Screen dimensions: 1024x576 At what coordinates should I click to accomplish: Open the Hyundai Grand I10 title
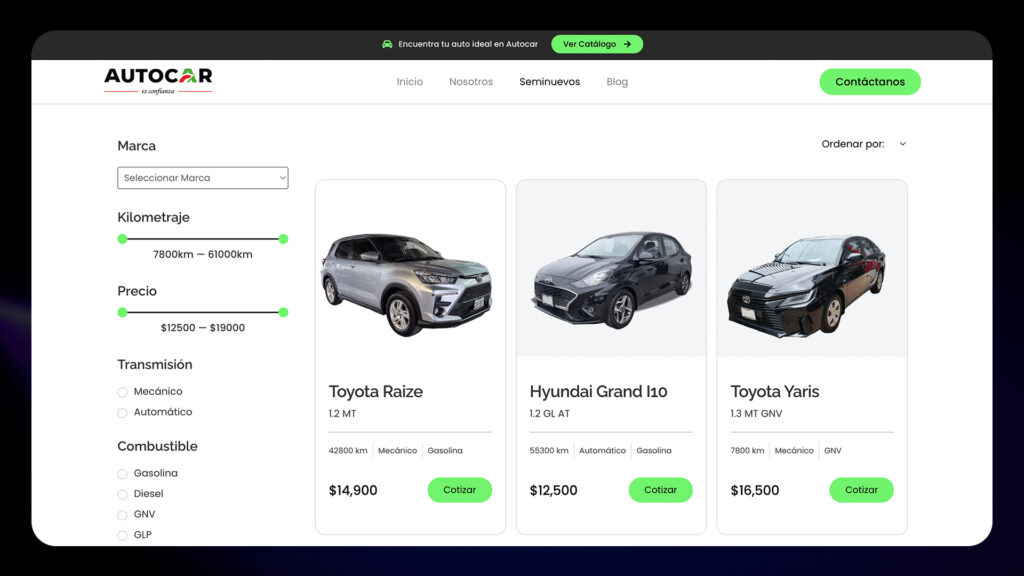coord(598,391)
